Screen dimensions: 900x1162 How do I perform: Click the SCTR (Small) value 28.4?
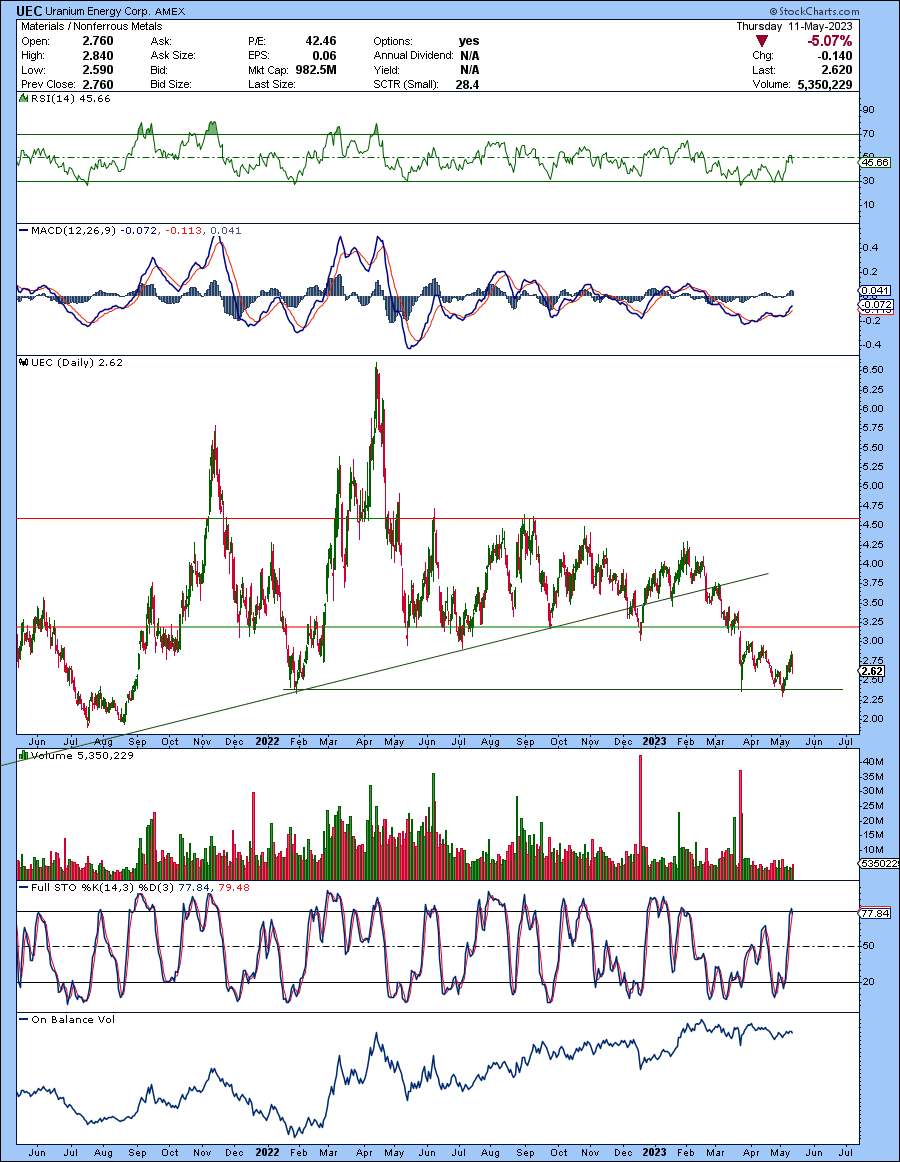(x=467, y=84)
